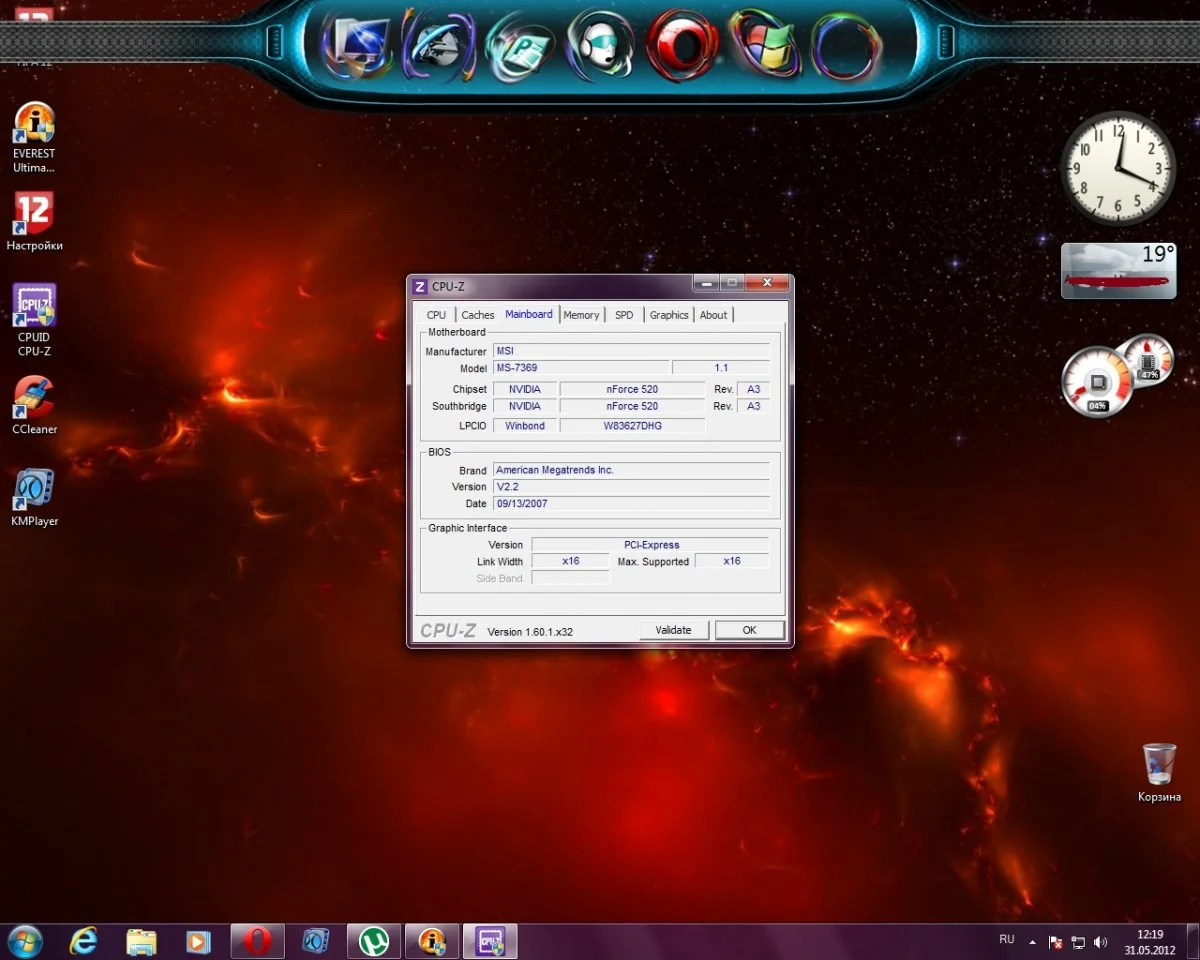Click the RU language indicator

[1007, 940]
